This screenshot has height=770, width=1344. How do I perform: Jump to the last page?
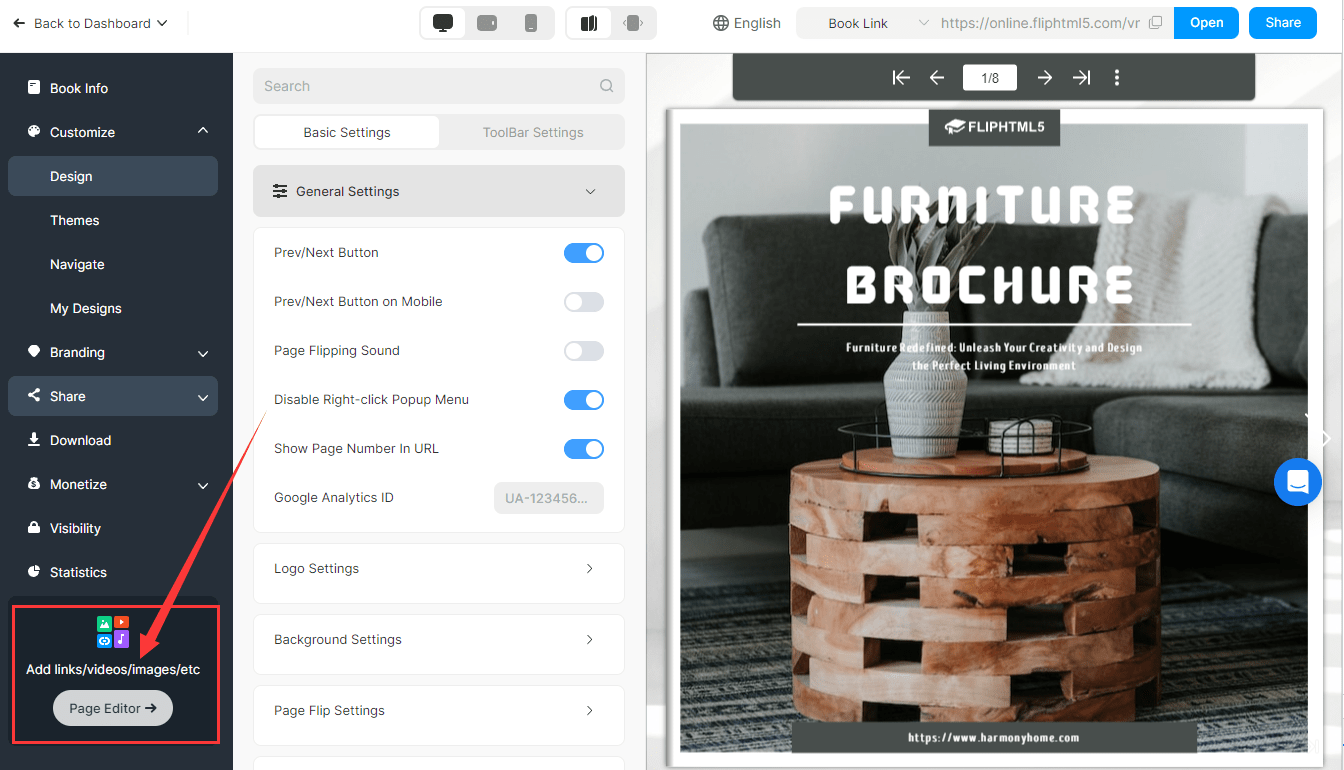tap(1081, 77)
